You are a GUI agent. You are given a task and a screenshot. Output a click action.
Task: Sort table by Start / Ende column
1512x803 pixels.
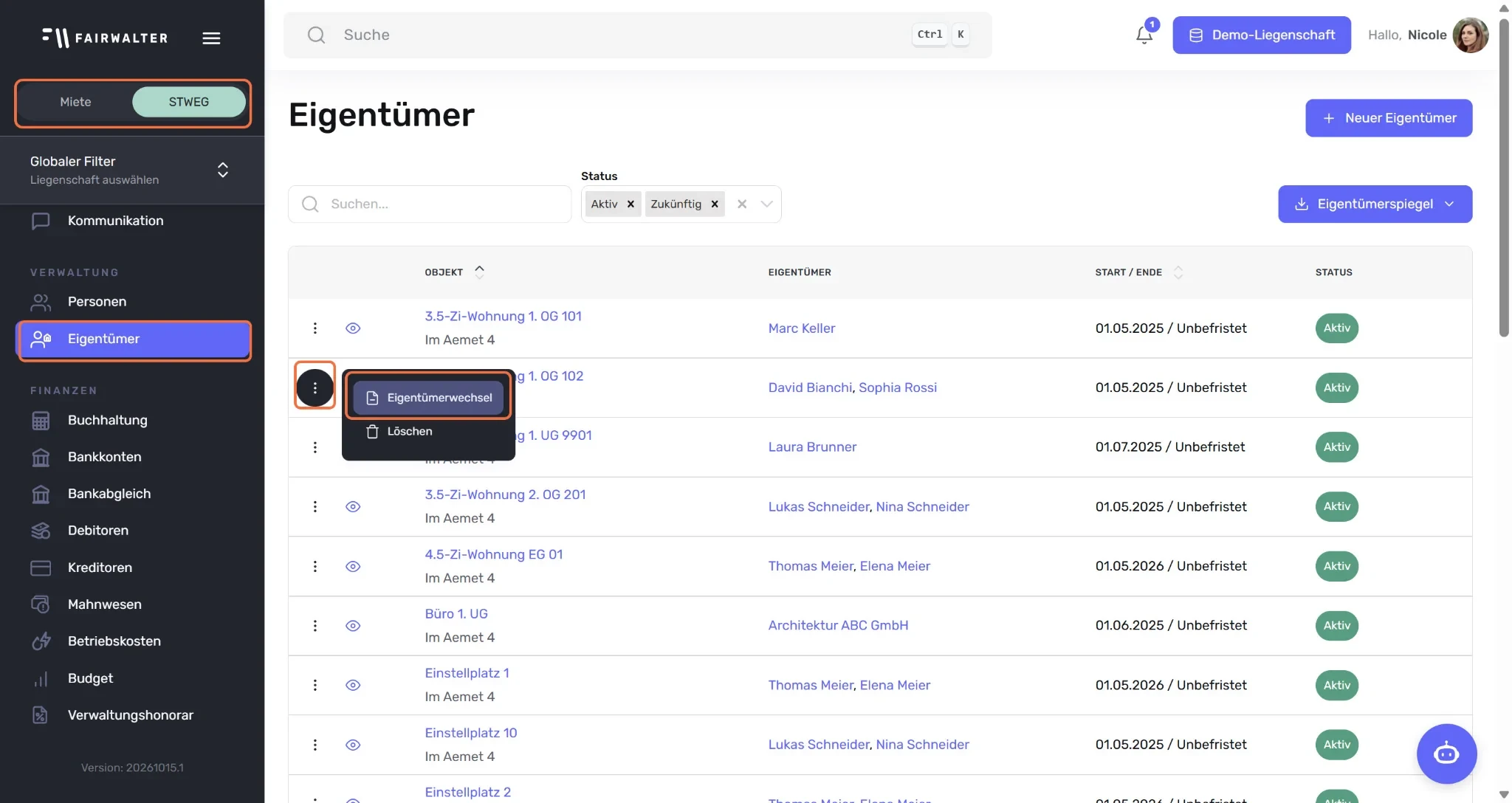(x=1138, y=272)
